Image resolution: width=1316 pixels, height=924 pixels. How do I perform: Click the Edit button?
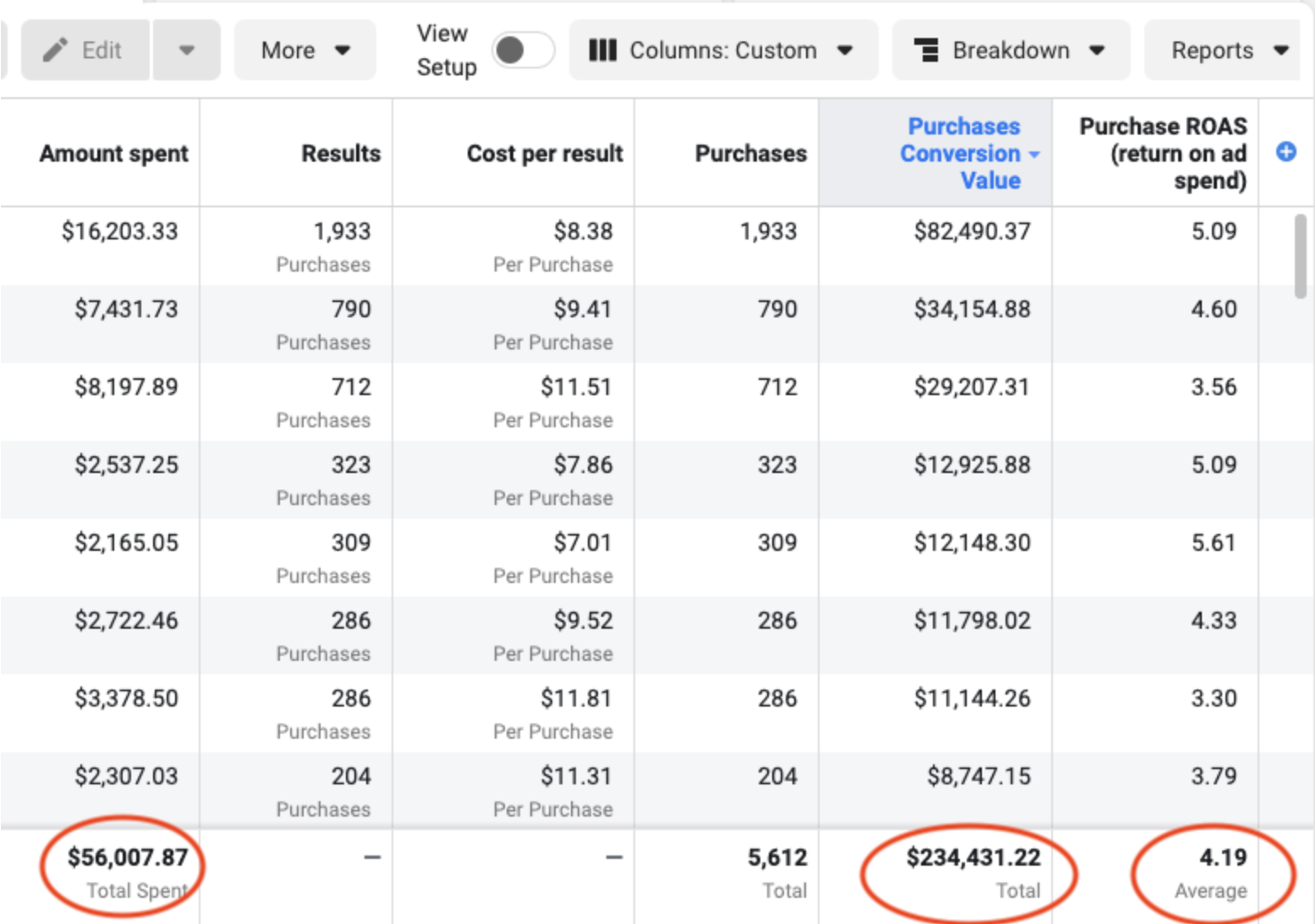point(85,49)
